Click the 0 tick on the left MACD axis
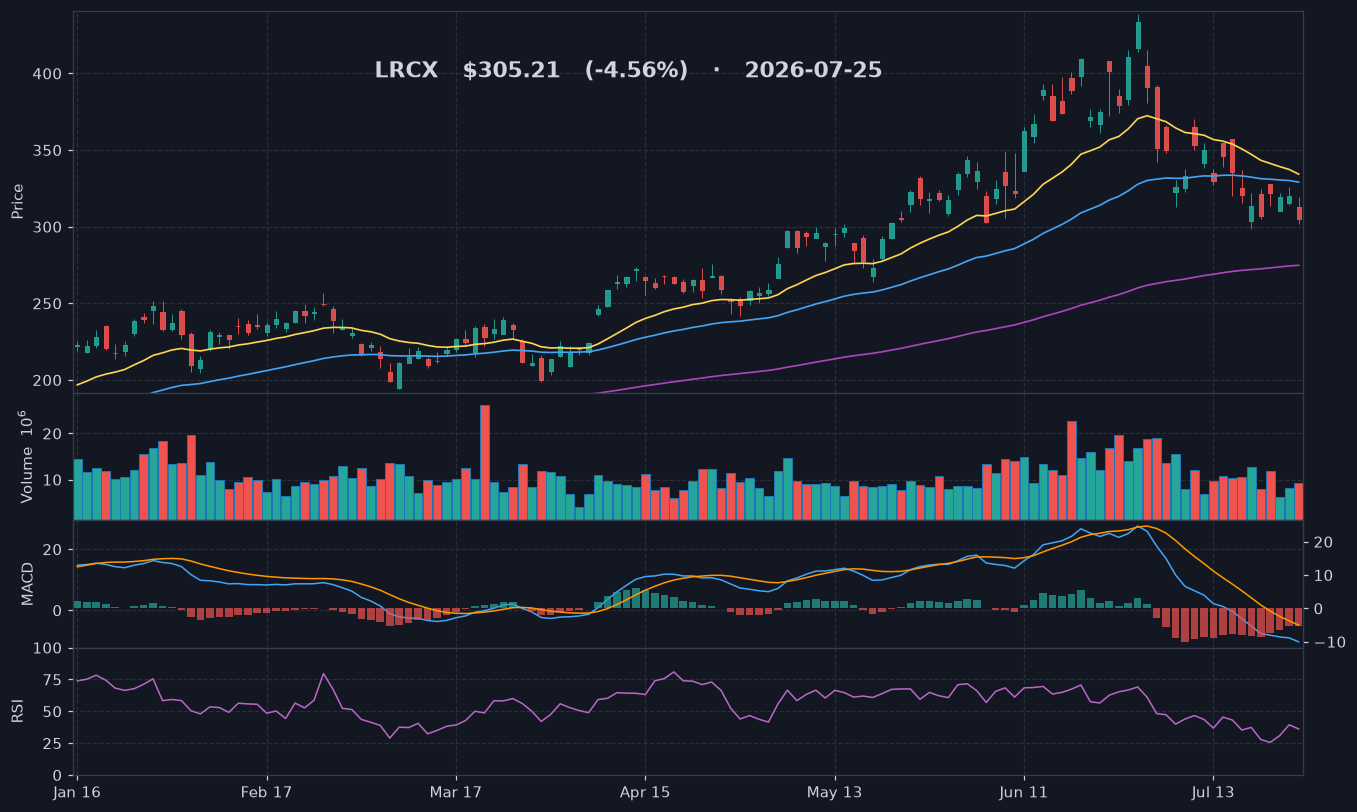 pos(59,611)
